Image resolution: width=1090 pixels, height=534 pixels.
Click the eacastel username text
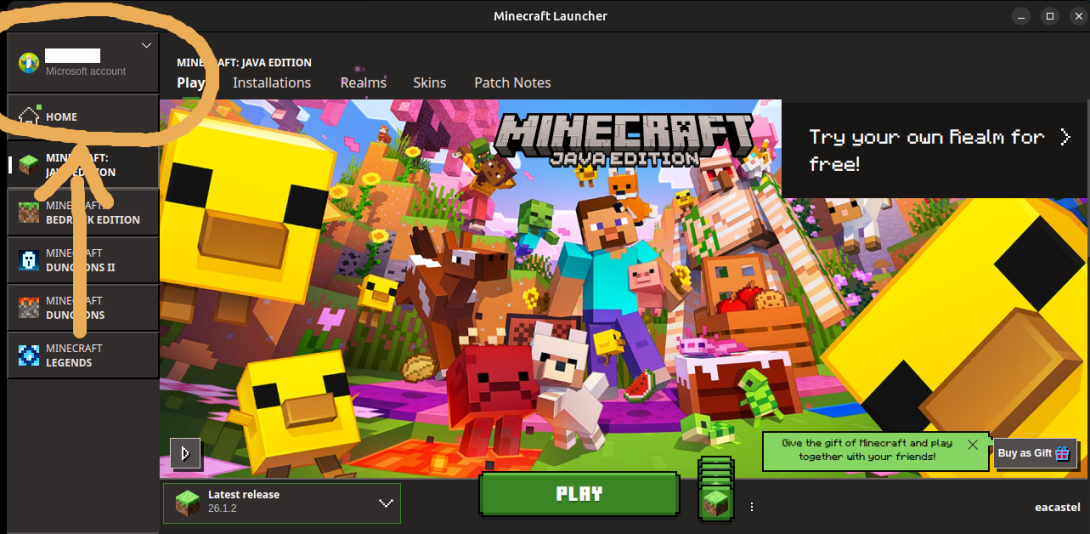click(x=1056, y=507)
